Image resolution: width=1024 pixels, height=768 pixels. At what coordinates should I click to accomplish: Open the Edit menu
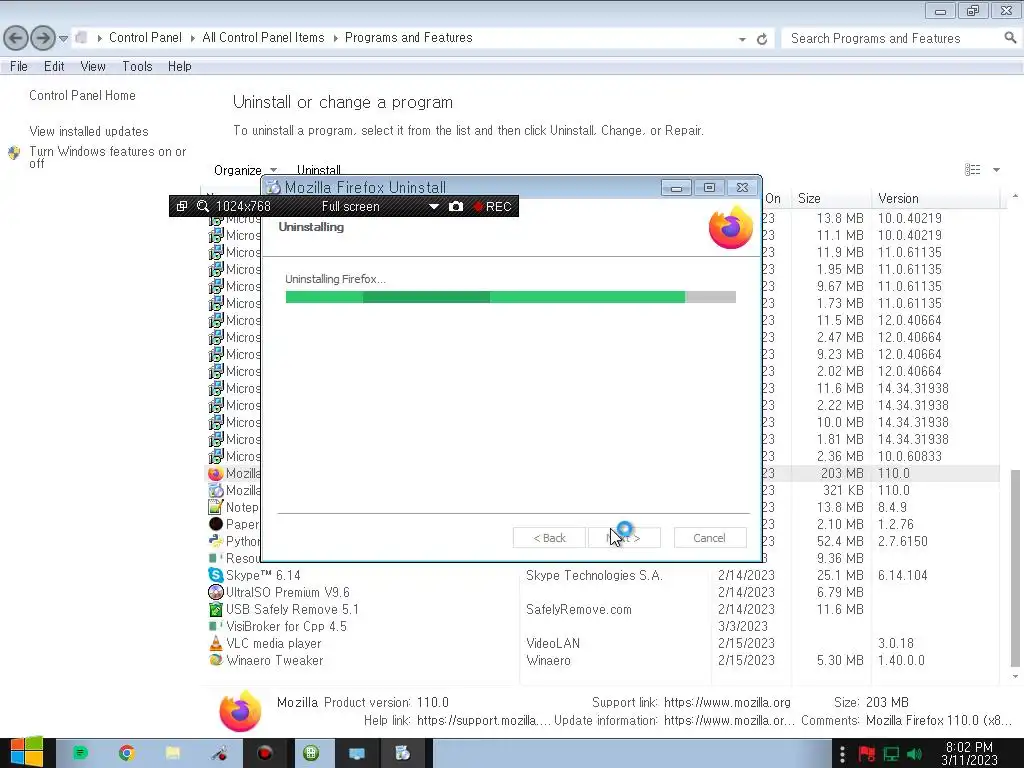(54, 67)
